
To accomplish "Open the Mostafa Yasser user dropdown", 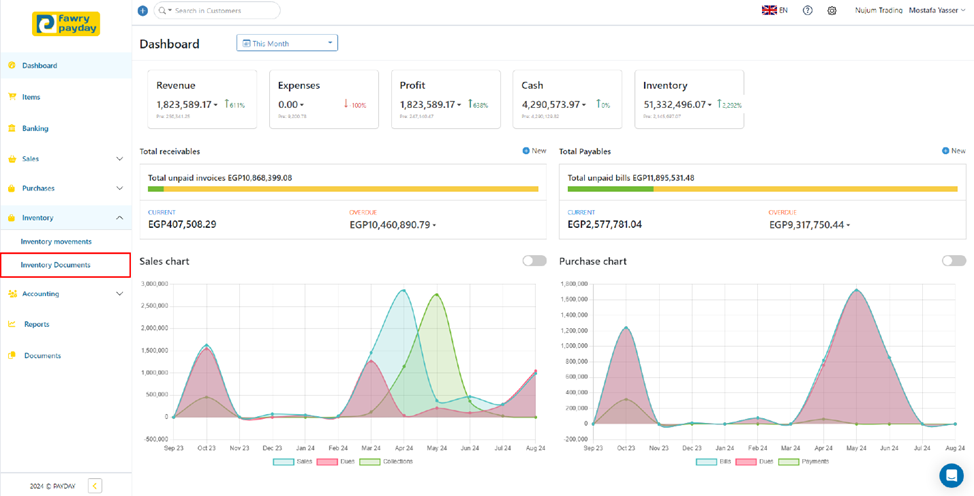I will coord(937,11).
